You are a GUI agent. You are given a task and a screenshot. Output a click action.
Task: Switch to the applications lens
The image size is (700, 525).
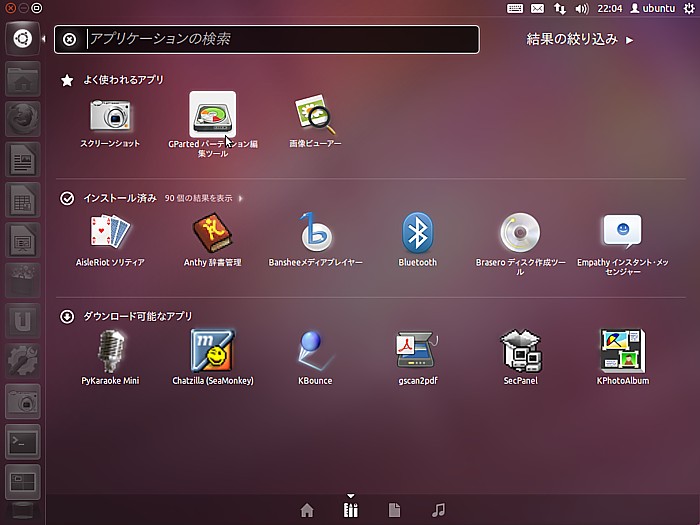[x=351, y=510]
